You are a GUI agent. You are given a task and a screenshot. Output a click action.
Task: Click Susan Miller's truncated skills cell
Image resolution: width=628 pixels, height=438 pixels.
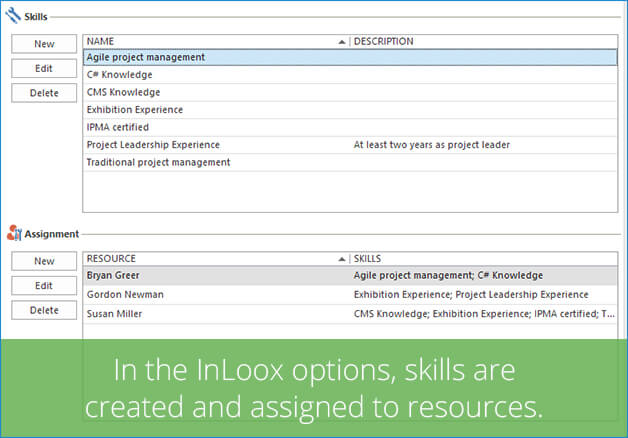point(484,314)
